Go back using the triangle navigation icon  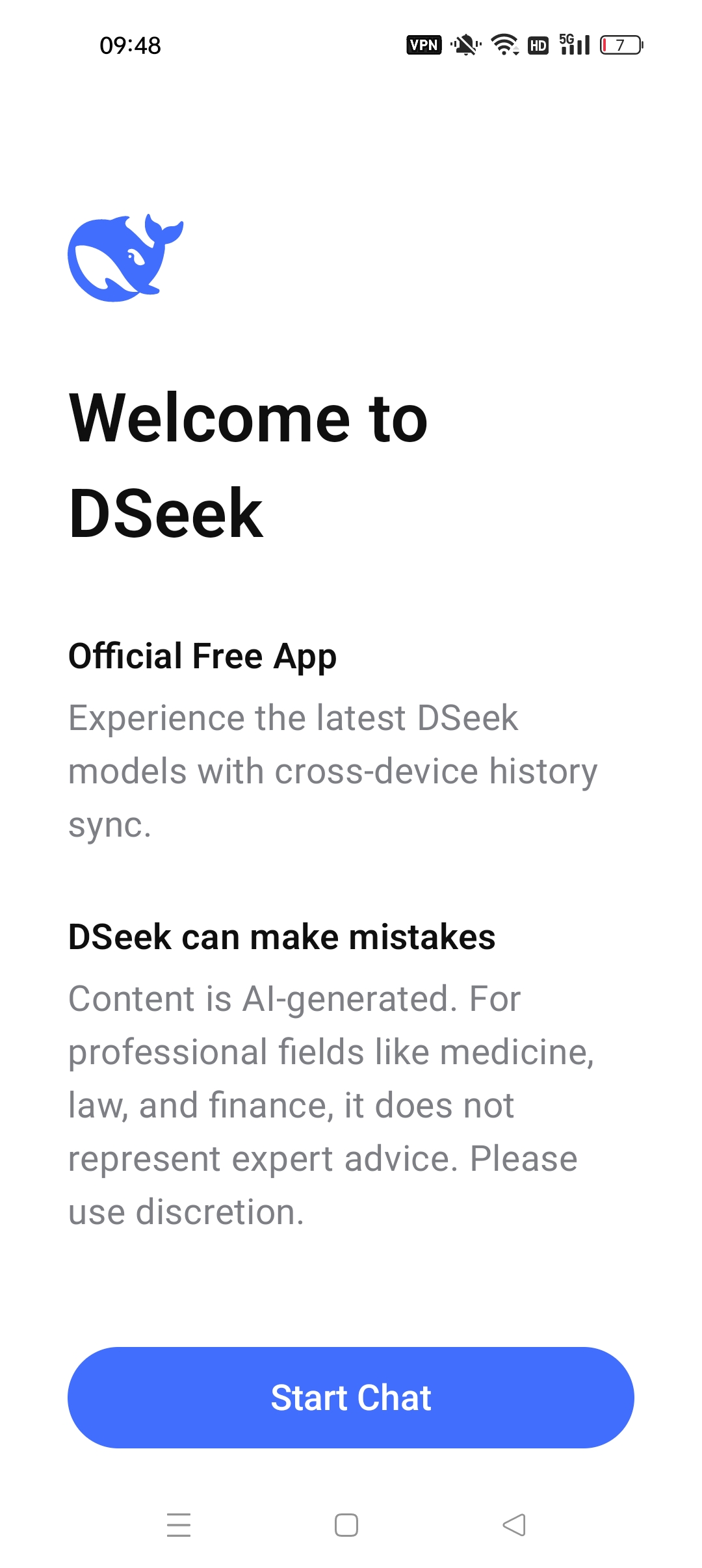514,1524
